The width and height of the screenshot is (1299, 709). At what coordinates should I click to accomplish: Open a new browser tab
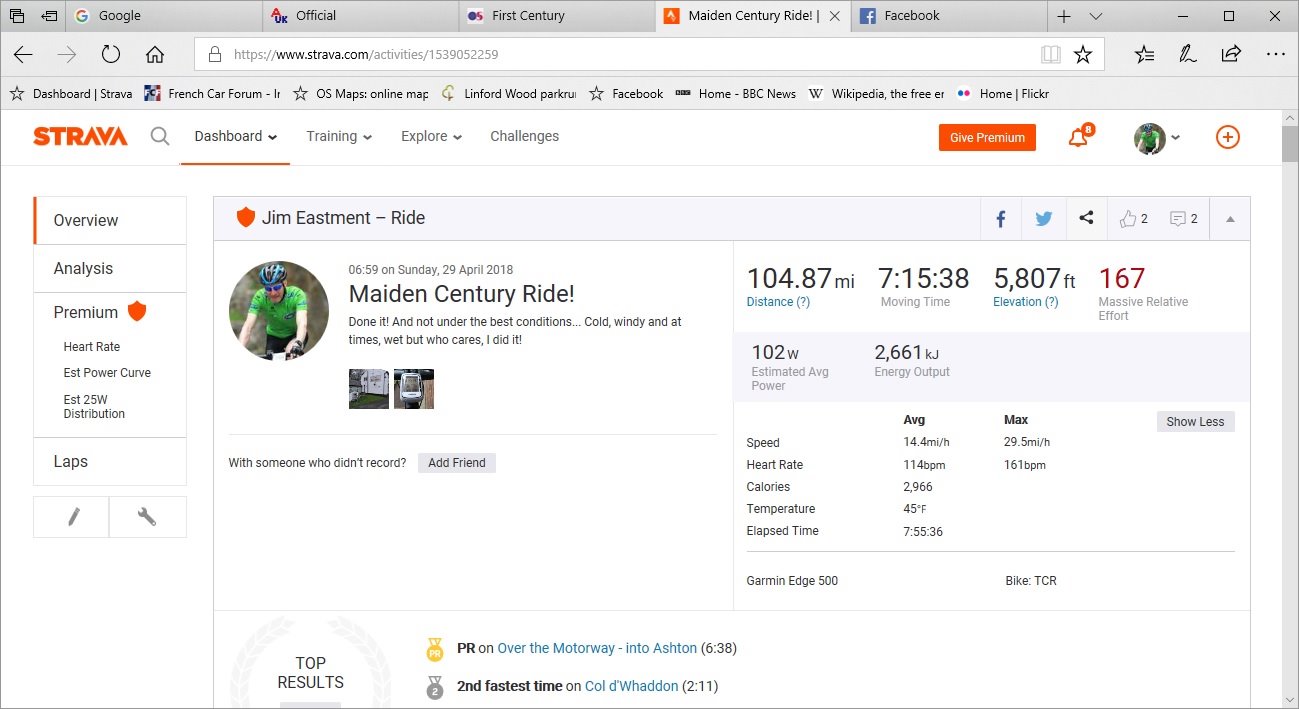[x=1064, y=16]
